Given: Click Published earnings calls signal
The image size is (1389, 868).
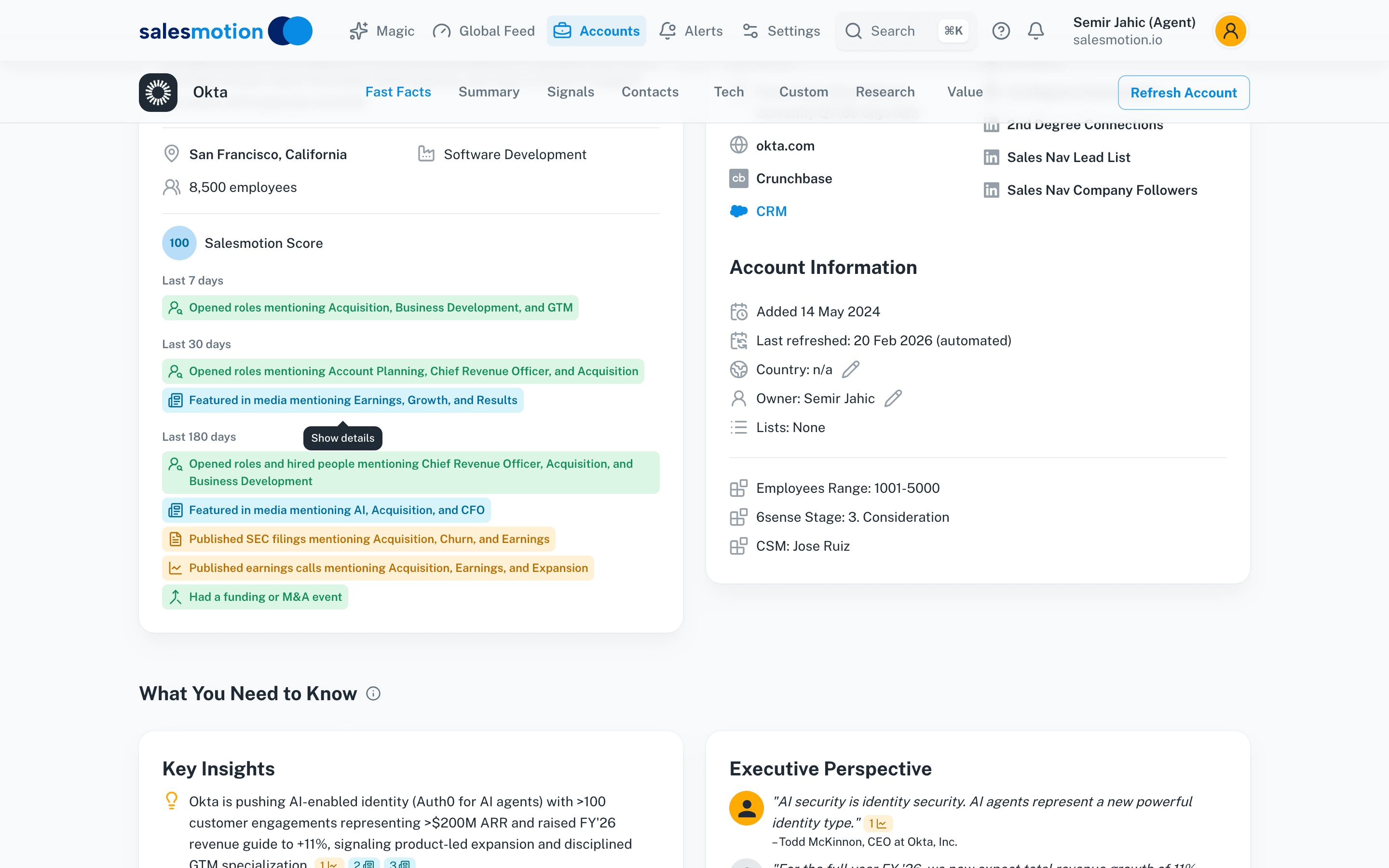Looking at the screenshot, I should click(378, 568).
